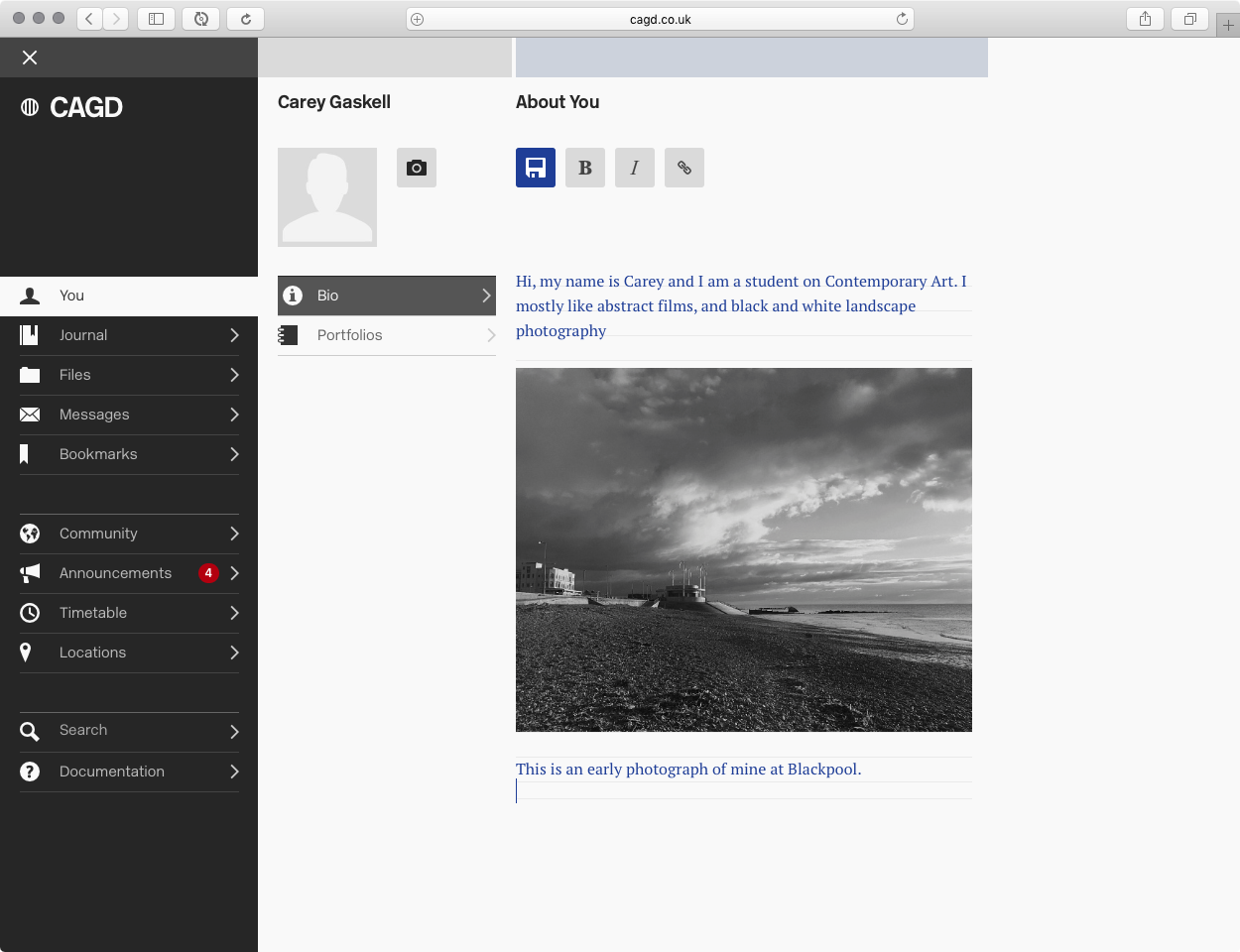Open the Announcements label
Screen dimensions: 1240x952
point(115,573)
